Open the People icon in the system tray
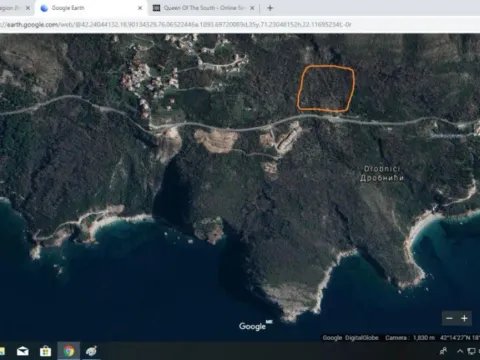The width and height of the screenshot is (480, 360). coord(443,351)
